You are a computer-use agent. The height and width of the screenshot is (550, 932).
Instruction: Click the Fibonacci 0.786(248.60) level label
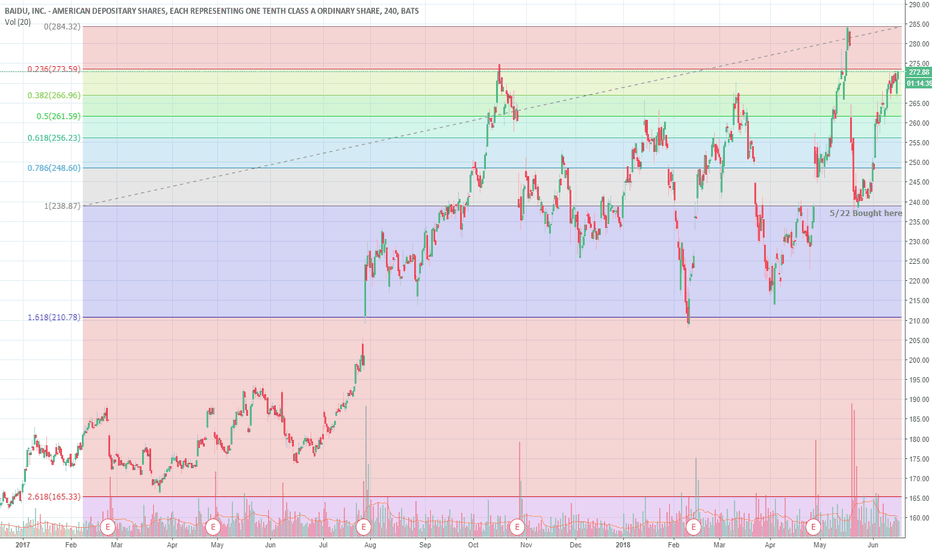pos(54,168)
